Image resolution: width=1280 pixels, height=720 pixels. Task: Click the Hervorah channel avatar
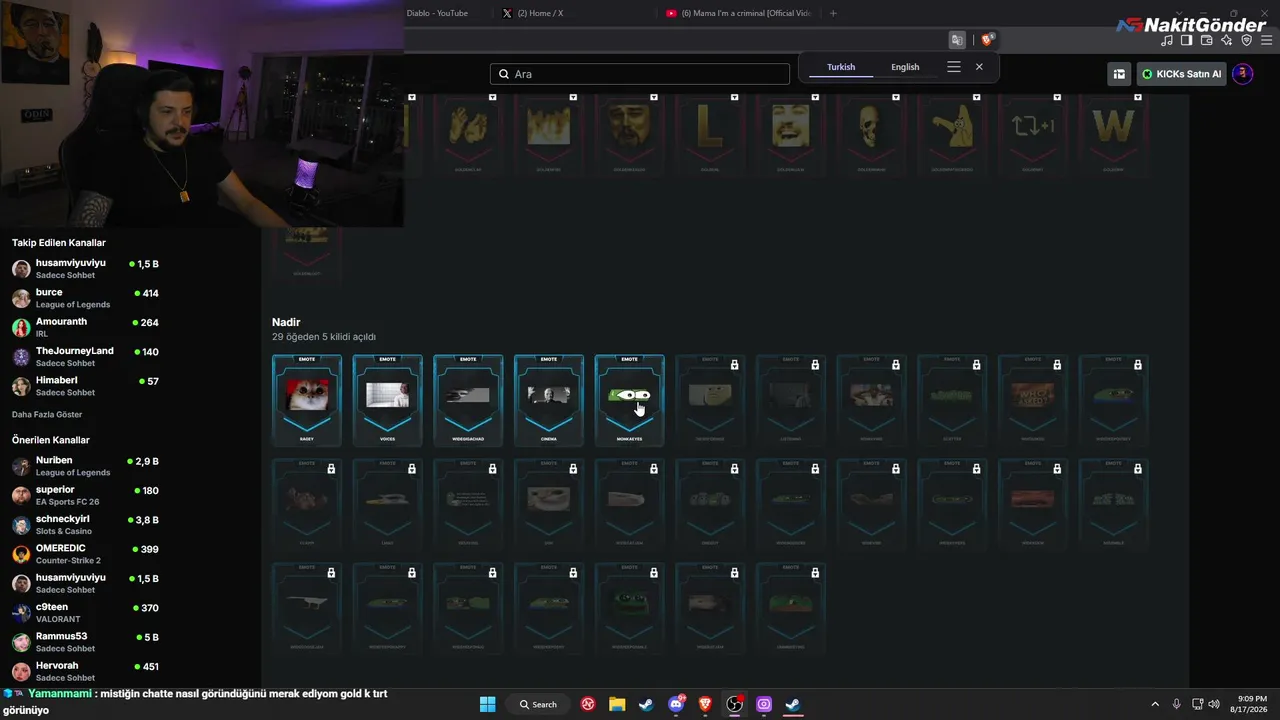(21, 671)
